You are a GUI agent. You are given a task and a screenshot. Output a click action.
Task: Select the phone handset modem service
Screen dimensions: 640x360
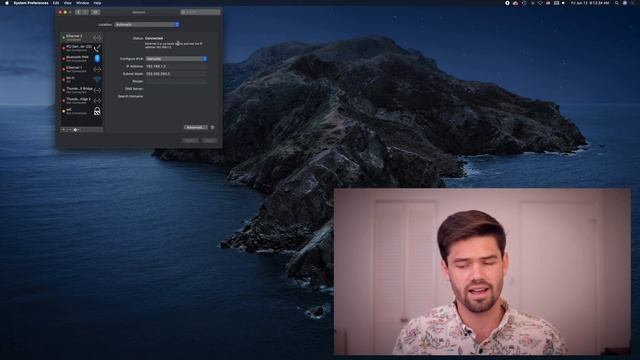pyautogui.click(x=82, y=48)
